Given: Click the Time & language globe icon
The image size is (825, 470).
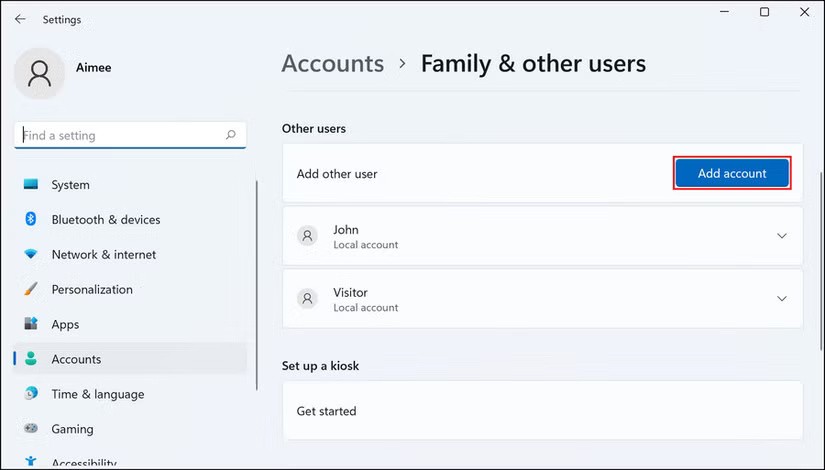Looking at the screenshot, I should tap(31, 394).
